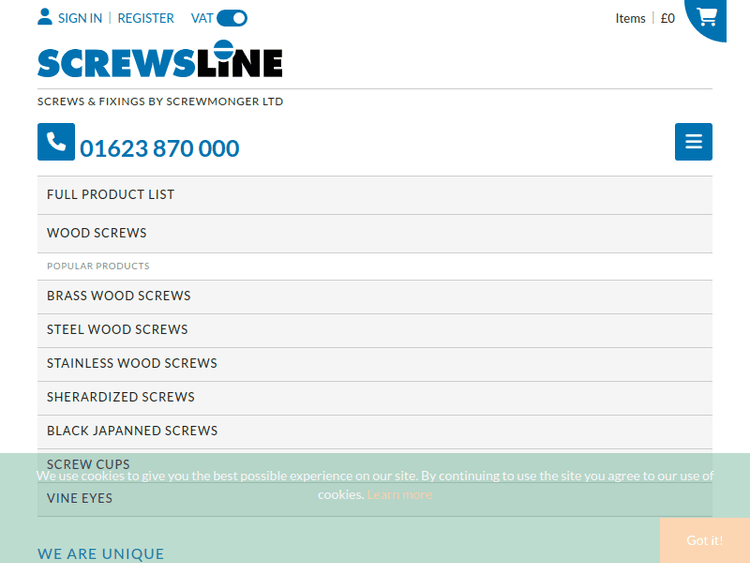Screen dimensions: 750x563
Task: Call number 01623 870 000 link
Action: click(x=159, y=148)
